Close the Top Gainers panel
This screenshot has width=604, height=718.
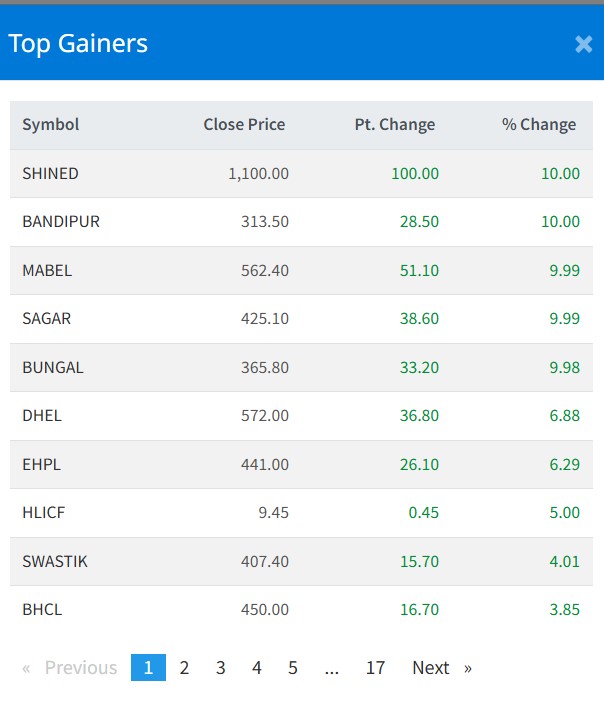[584, 44]
